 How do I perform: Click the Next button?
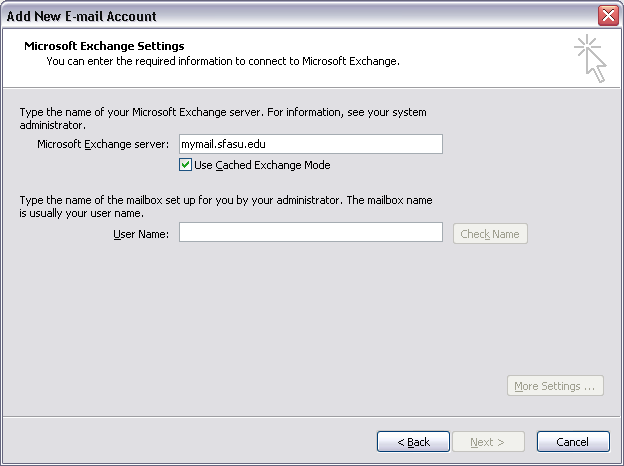coord(488,442)
